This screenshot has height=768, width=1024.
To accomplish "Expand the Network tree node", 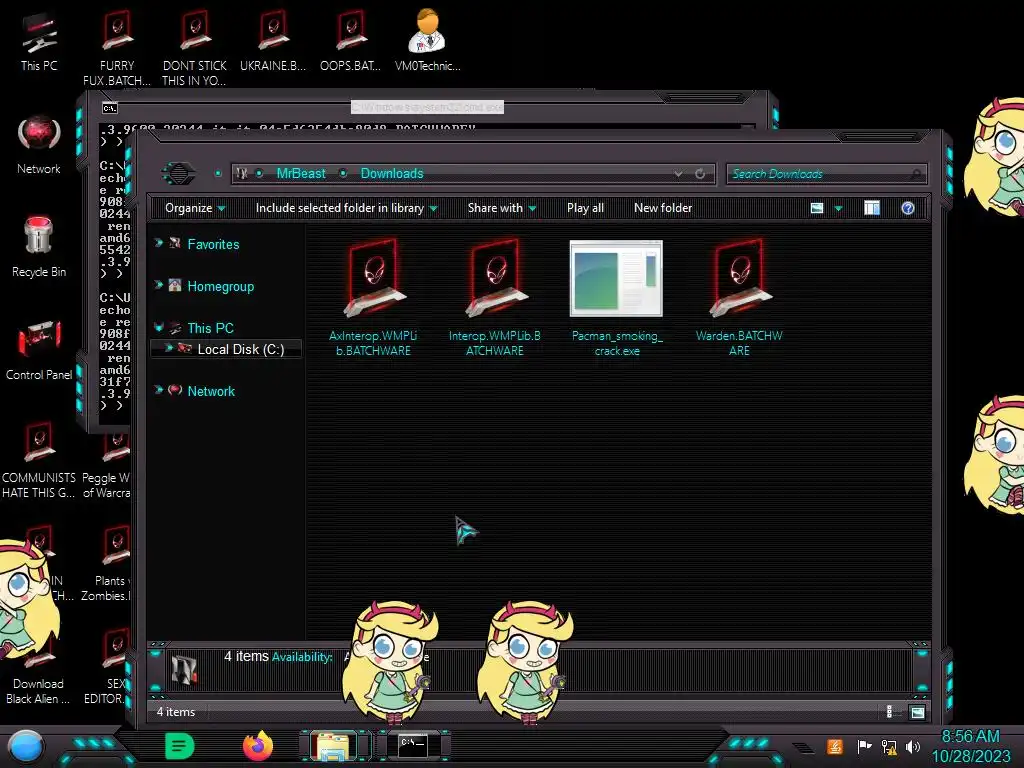I will pos(159,390).
